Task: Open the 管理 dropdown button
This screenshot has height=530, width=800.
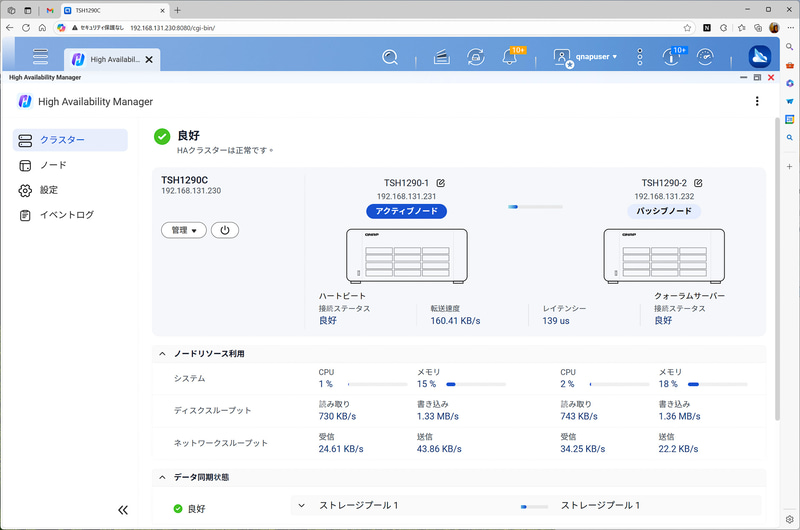Action: (184, 230)
